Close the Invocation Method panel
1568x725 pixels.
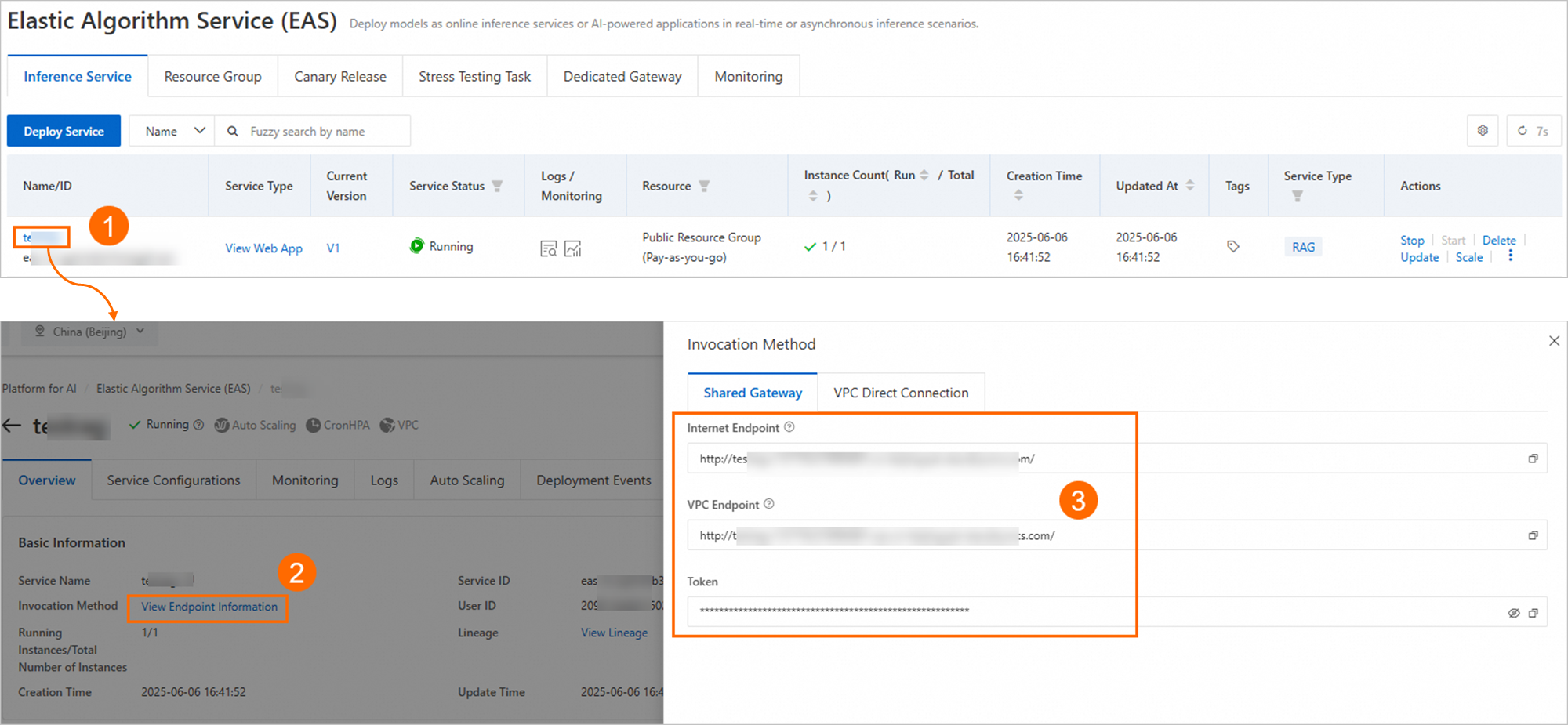tap(1554, 341)
